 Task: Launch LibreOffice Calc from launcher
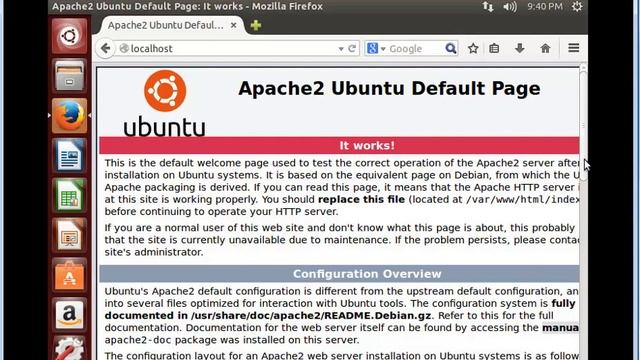point(69,196)
